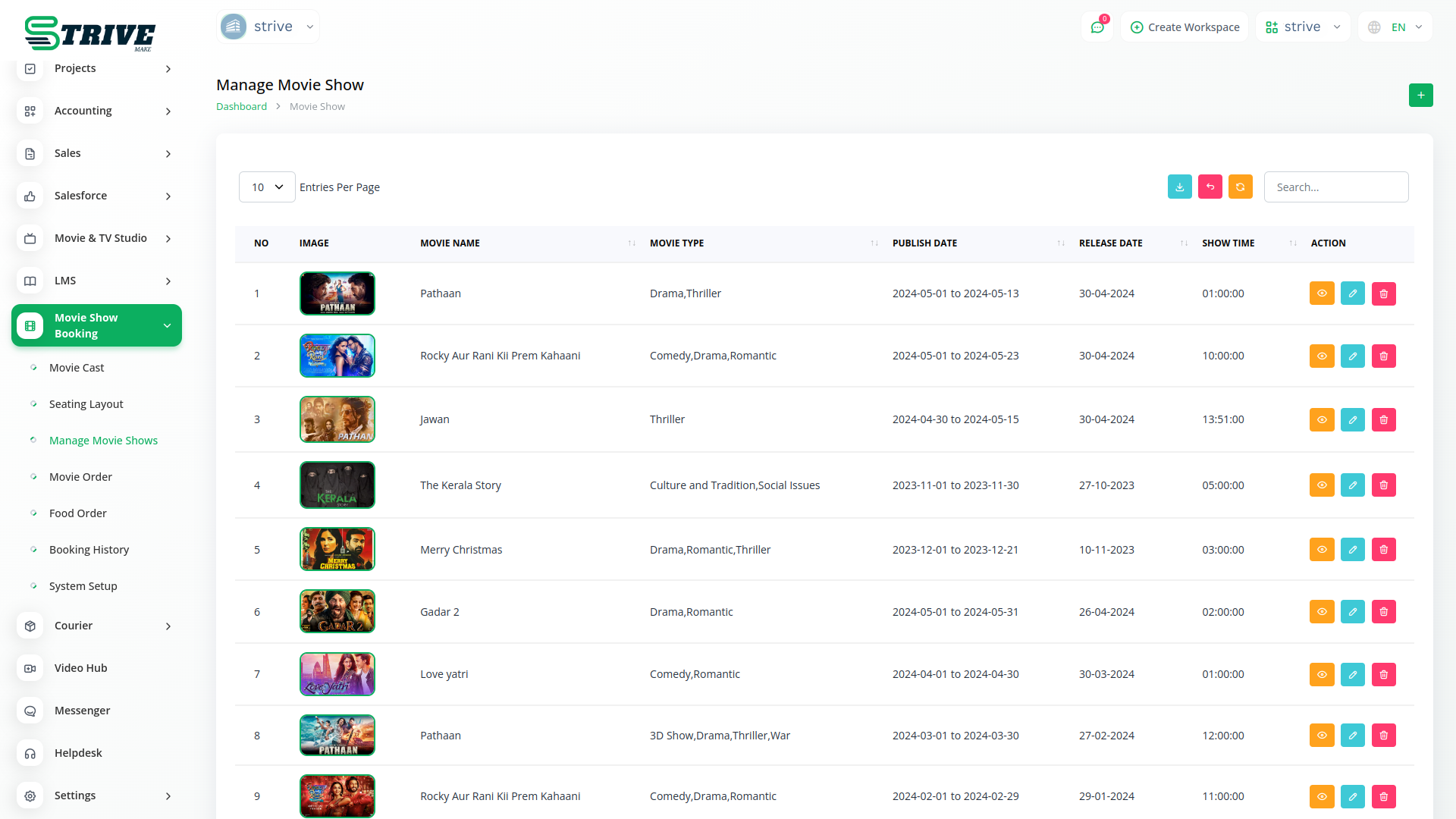1456x819 pixels.
Task: Edit Gadar 2 movie show entry
Action: pos(1352,612)
